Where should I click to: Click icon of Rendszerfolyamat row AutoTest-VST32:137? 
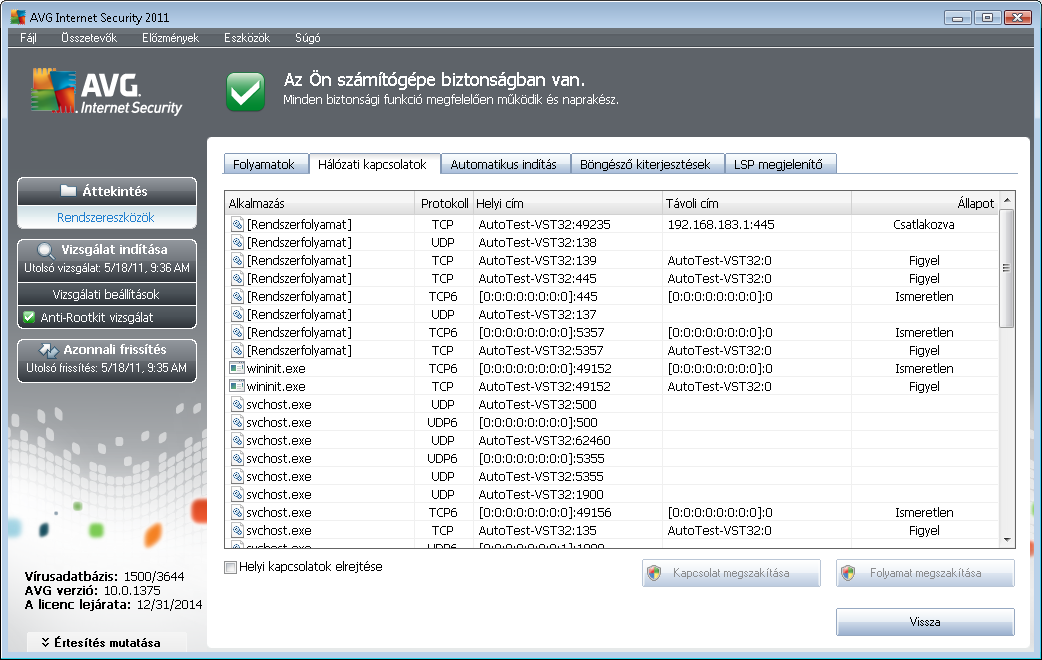click(237, 314)
